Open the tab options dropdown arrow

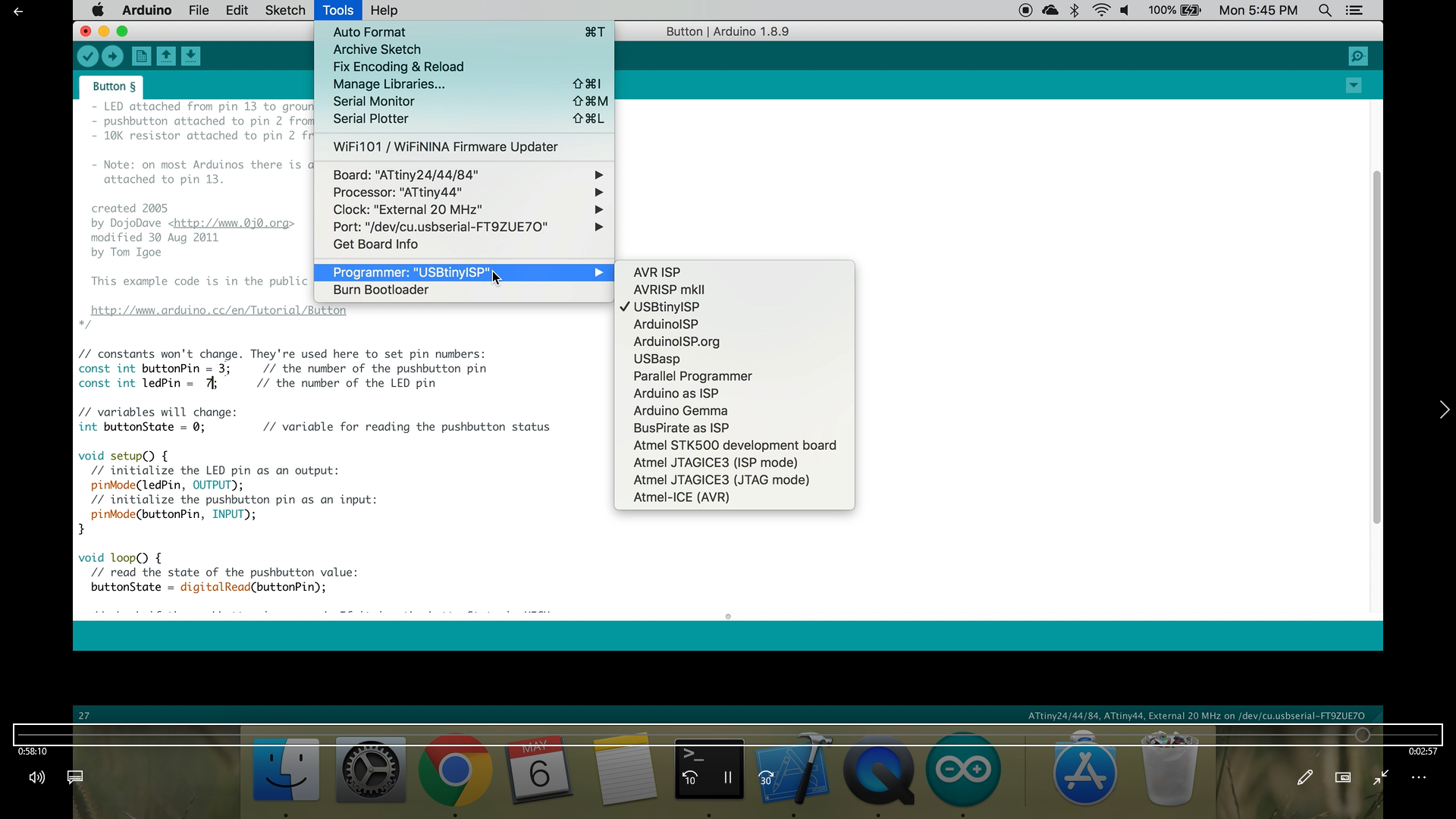click(x=1354, y=86)
